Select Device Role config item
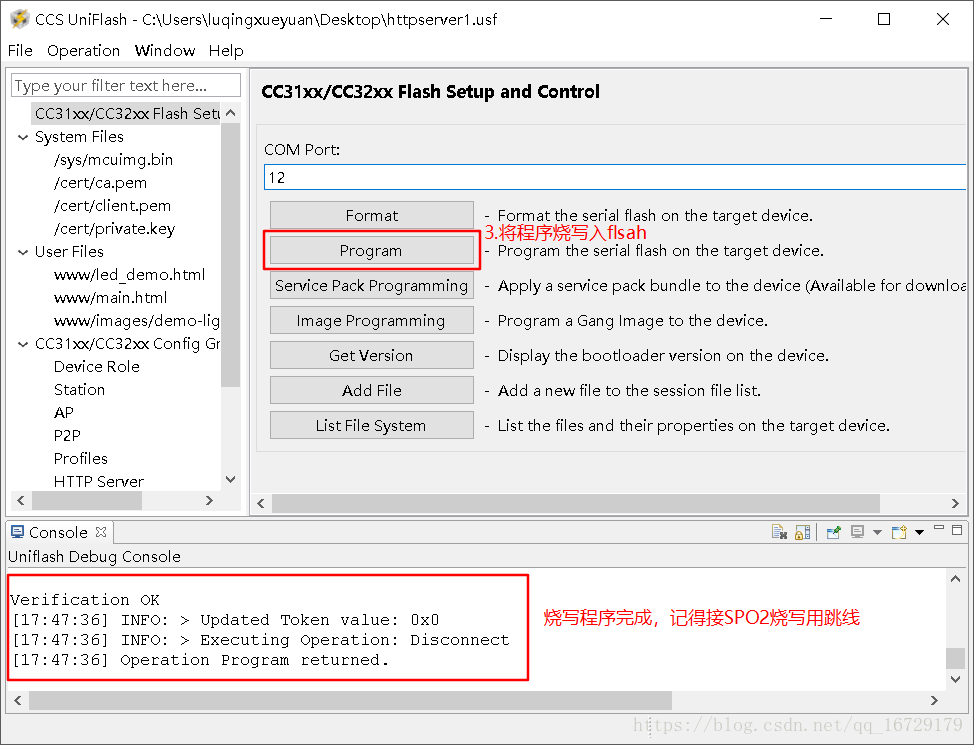Image resolution: width=974 pixels, height=745 pixels. click(x=96, y=367)
